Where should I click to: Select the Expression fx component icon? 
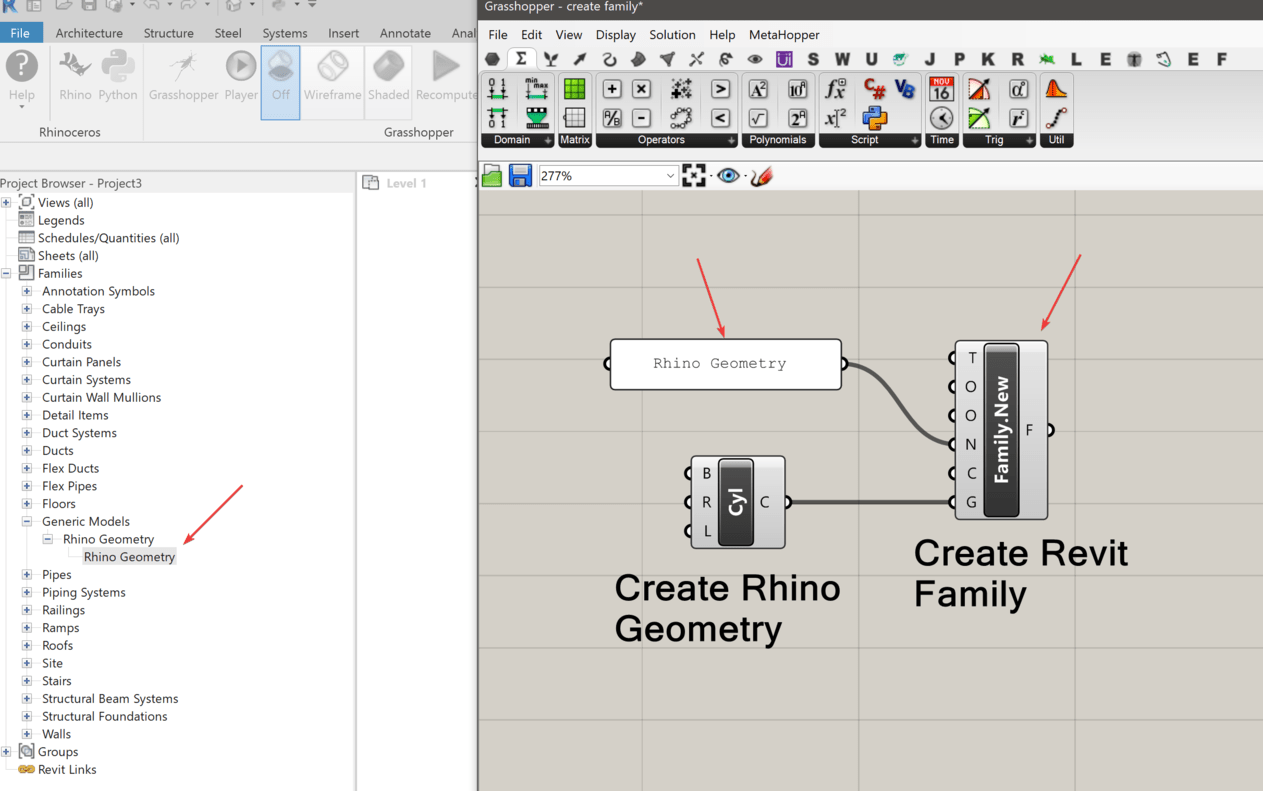(835, 89)
